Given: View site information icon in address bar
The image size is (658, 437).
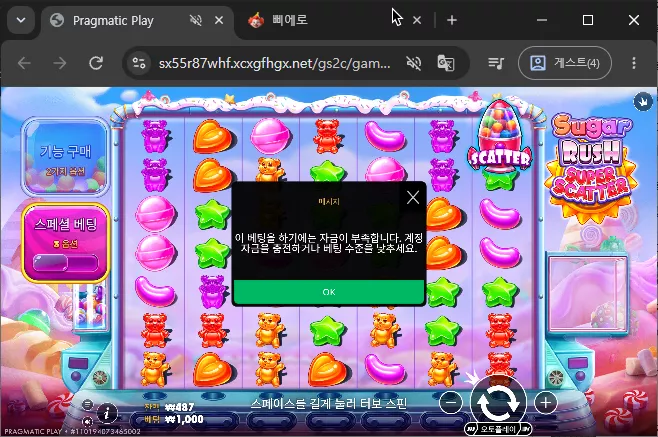Looking at the screenshot, I should pyautogui.click(x=139, y=63).
